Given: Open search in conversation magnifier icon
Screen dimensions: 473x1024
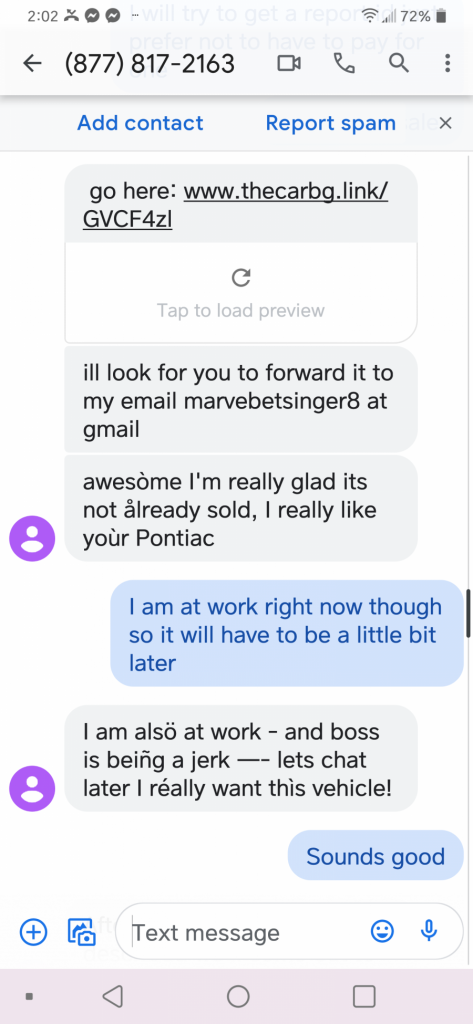Looking at the screenshot, I should pos(399,63).
